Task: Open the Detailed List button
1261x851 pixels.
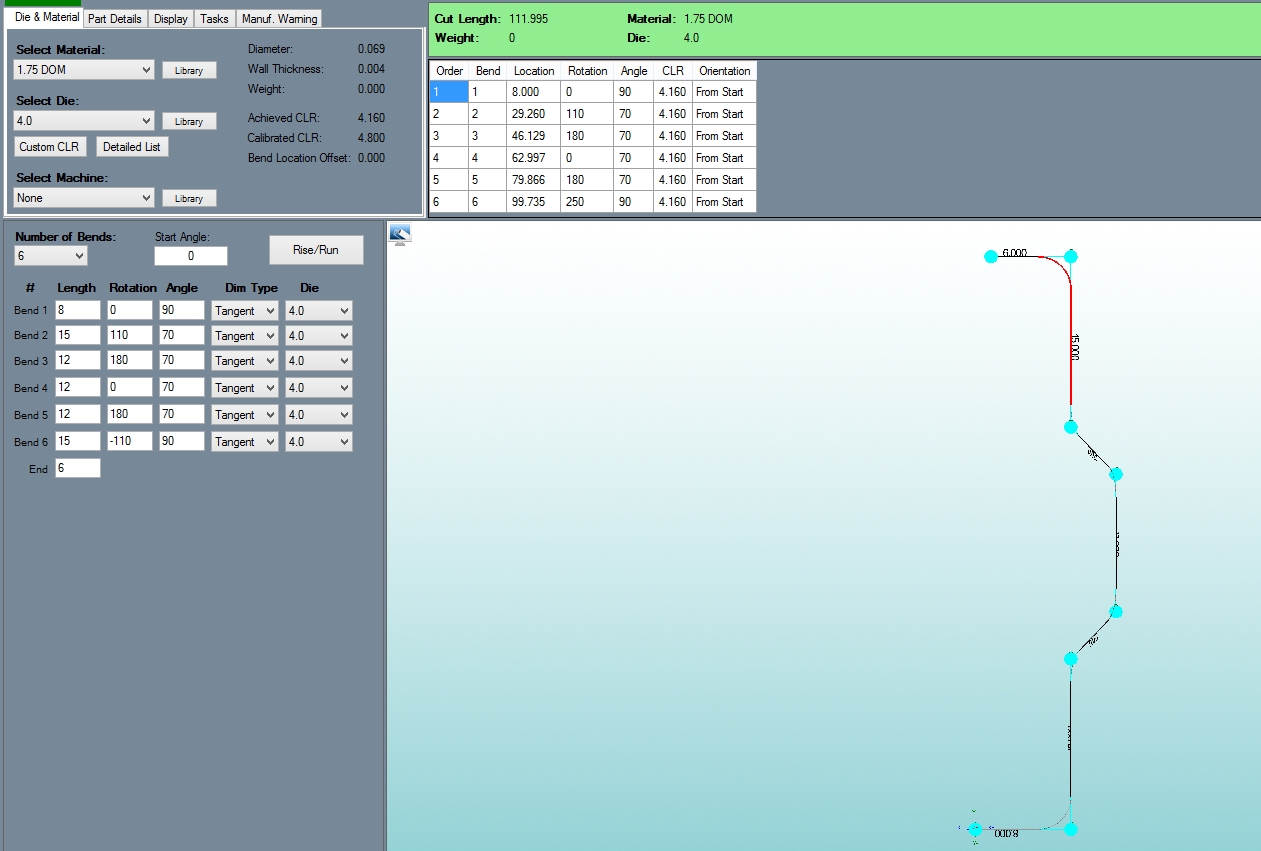Action: pyautogui.click(x=131, y=147)
